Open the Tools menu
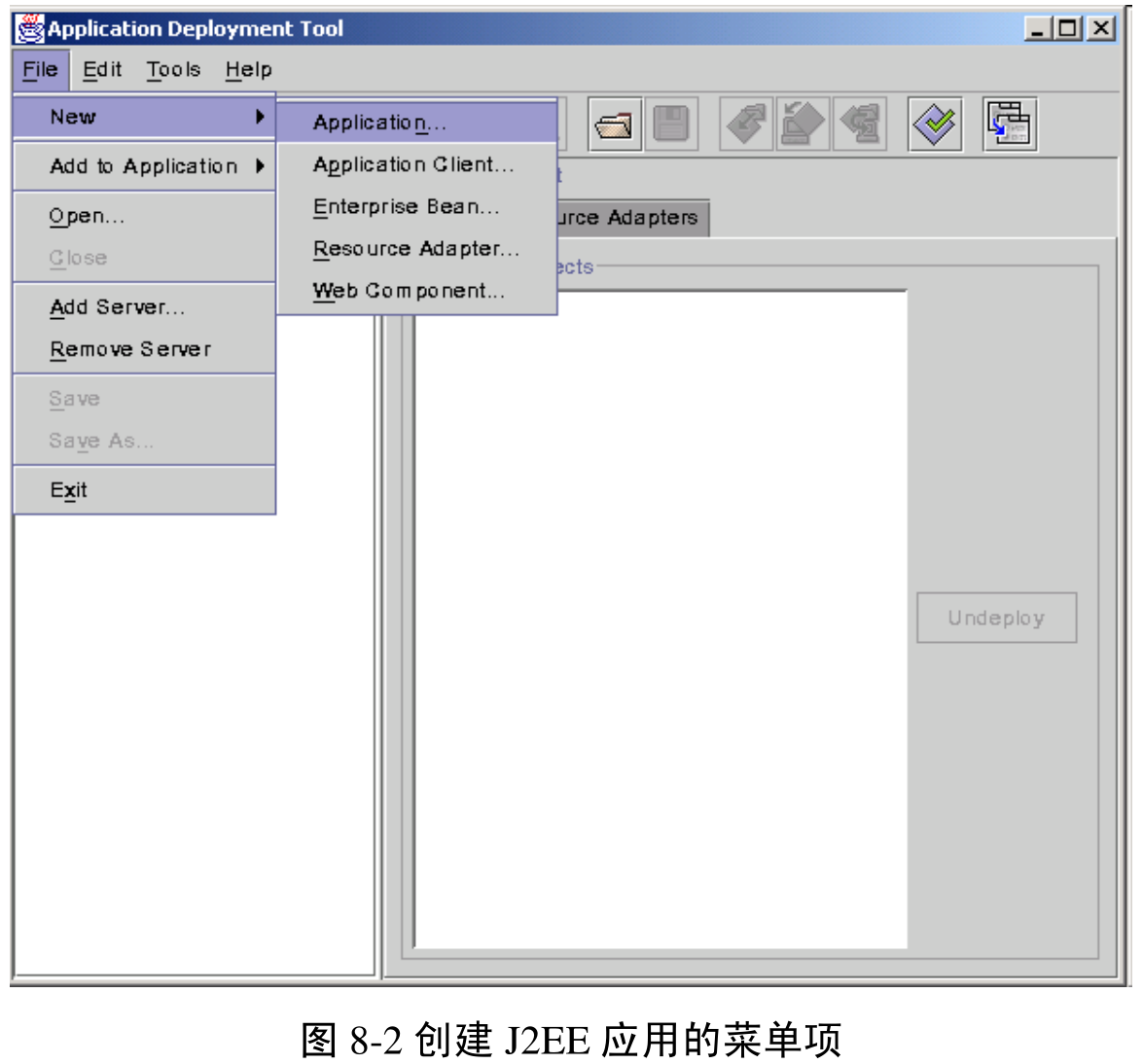Screen dimensions: 1143x1064 [x=171, y=69]
